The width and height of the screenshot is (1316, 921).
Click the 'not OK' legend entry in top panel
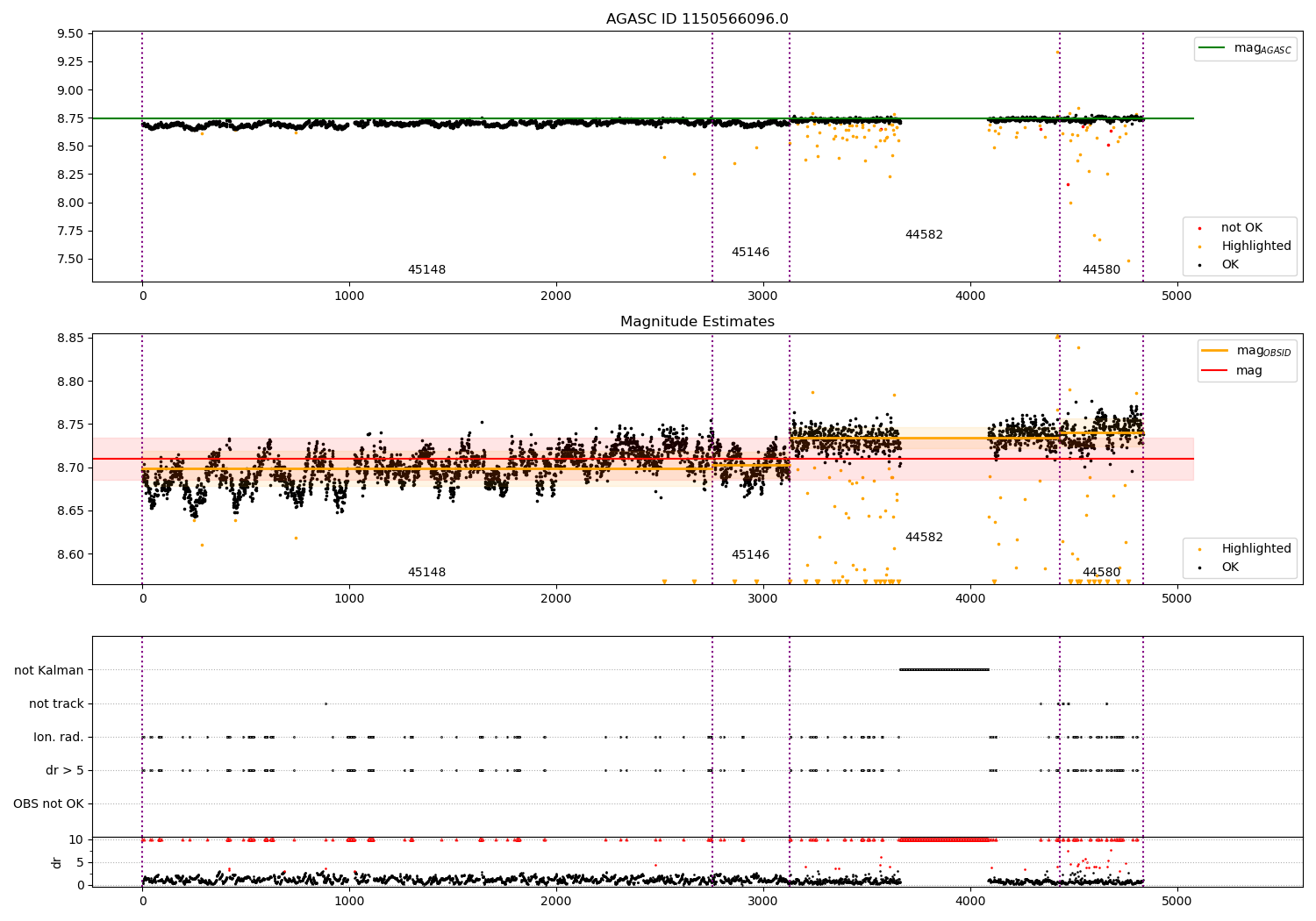[1241, 228]
